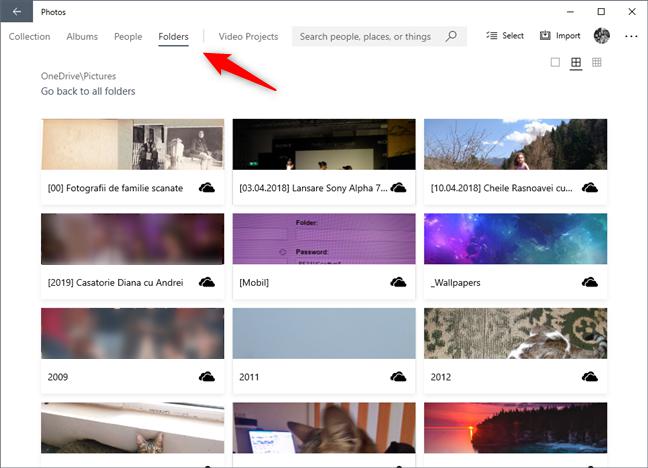
Task: Open the folder thumbnail with cat and laptop
Action: click(x=324, y=428)
